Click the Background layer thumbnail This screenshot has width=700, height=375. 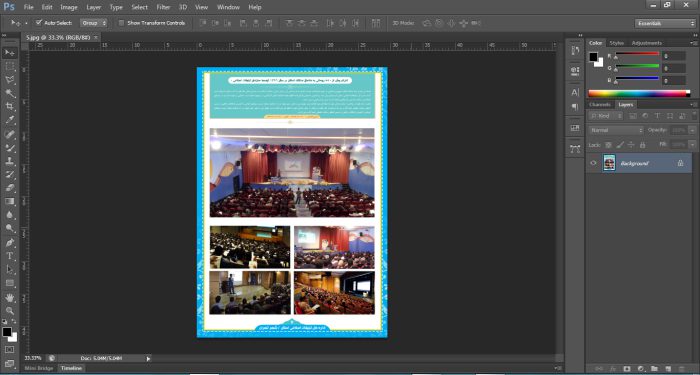click(x=609, y=163)
